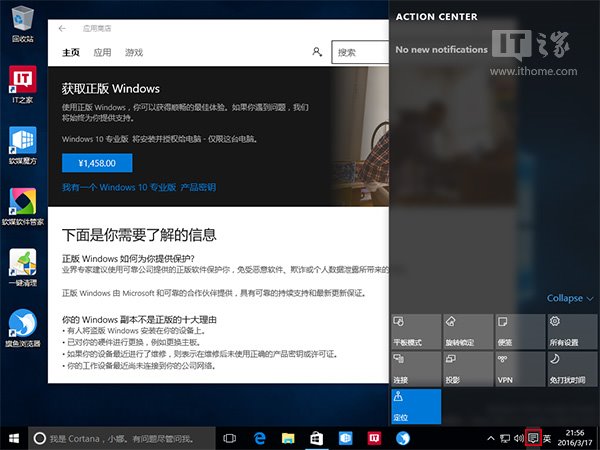Screen dimensions: 600x450
Task: Click '正版 Windows 如何为你提供保护?' text
Action: click(x=128, y=258)
